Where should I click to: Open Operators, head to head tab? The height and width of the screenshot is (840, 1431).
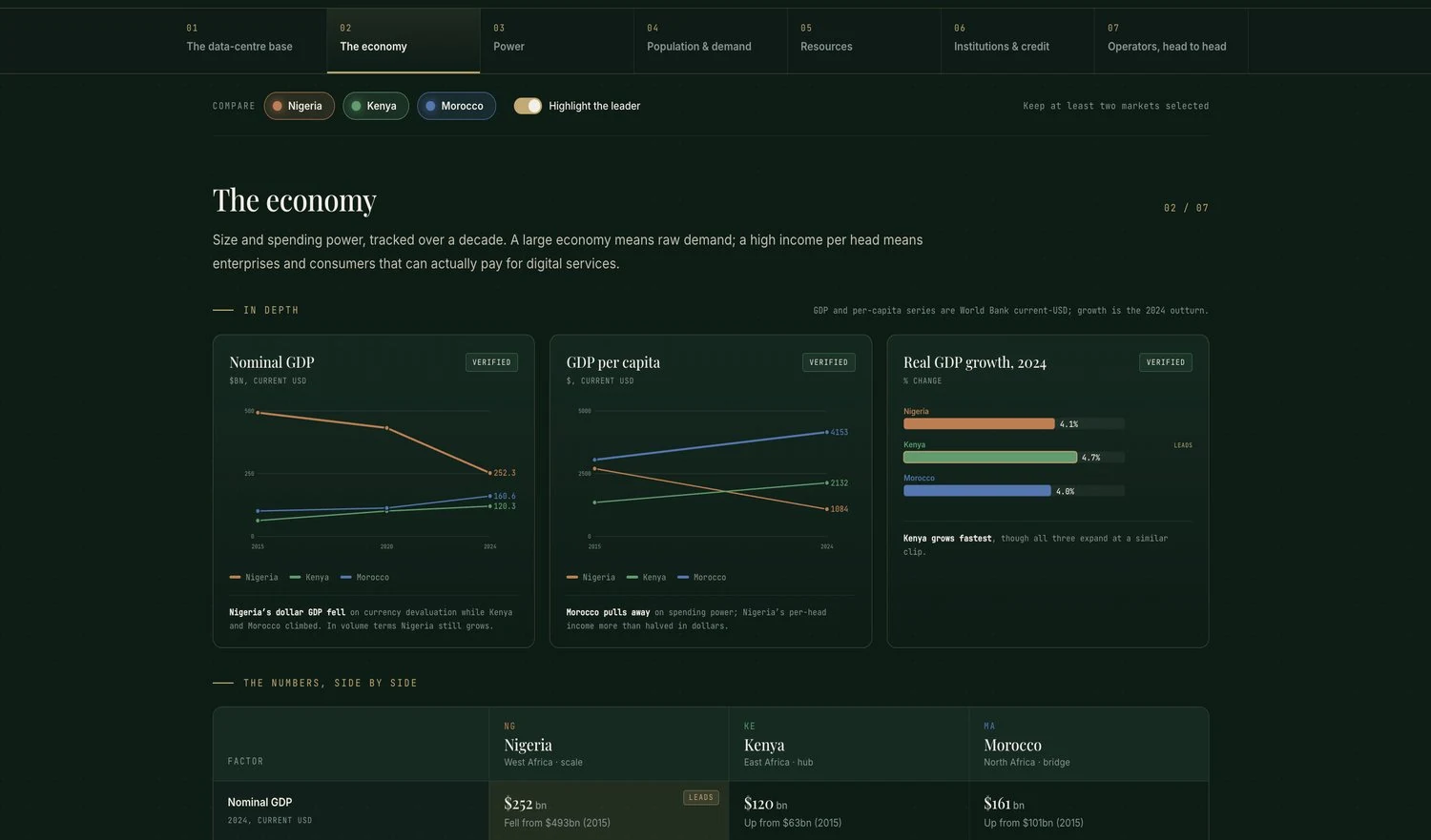tap(1172, 41)
